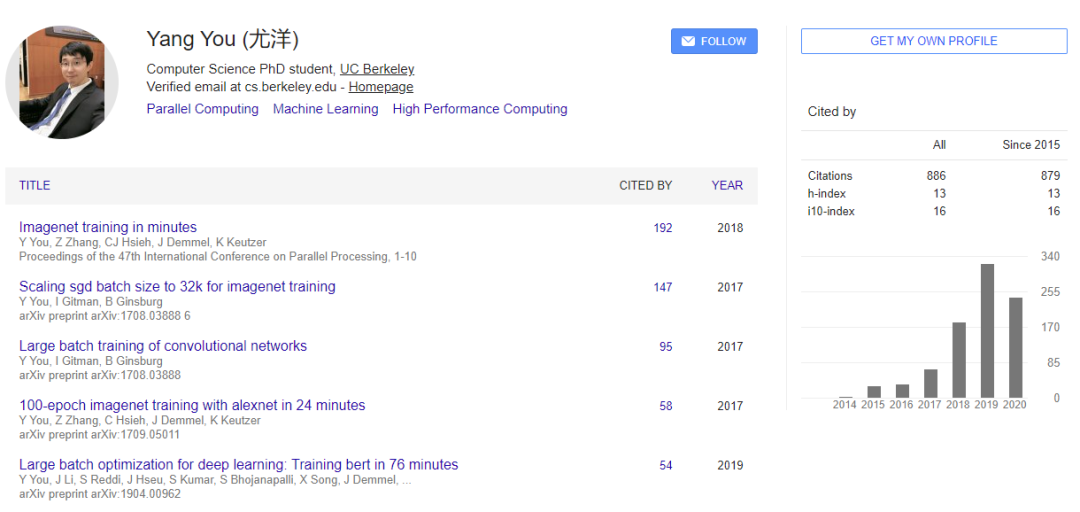Select the Parallel Computing interest tag
Viewport: 1080px width, 512px height.
(x=202, y=109)
